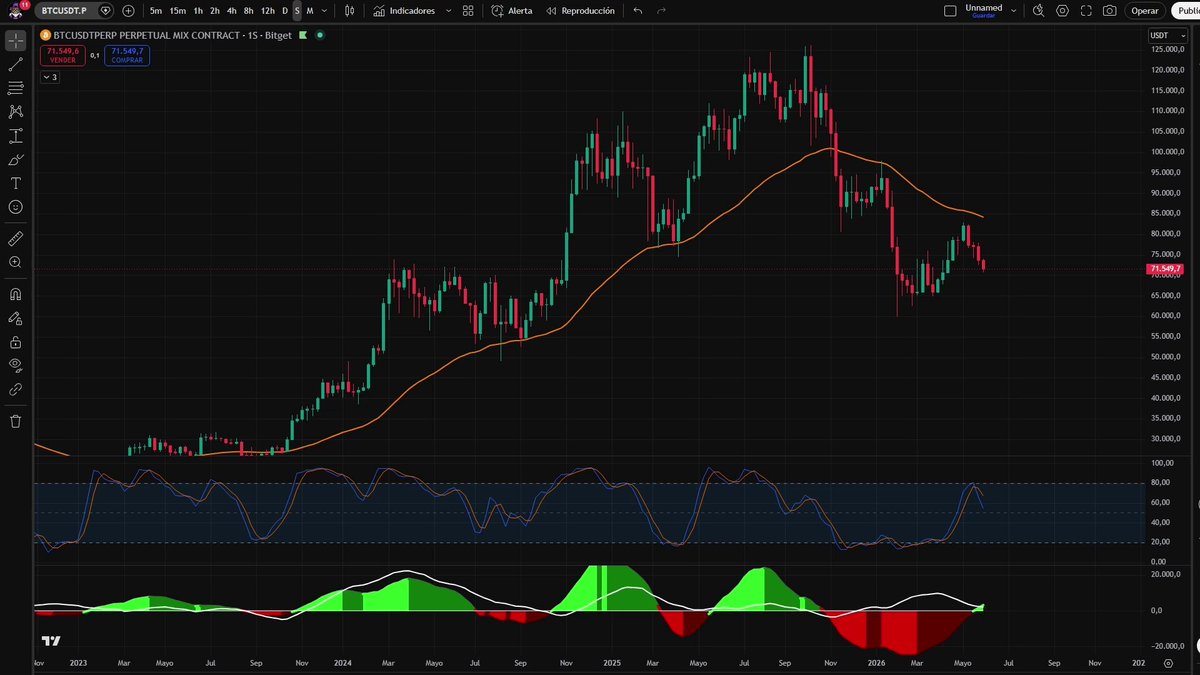This screenshot has height=675, width=1200.
Task: Start bar replay with Reproducción
Action: (x=580, y=11)
